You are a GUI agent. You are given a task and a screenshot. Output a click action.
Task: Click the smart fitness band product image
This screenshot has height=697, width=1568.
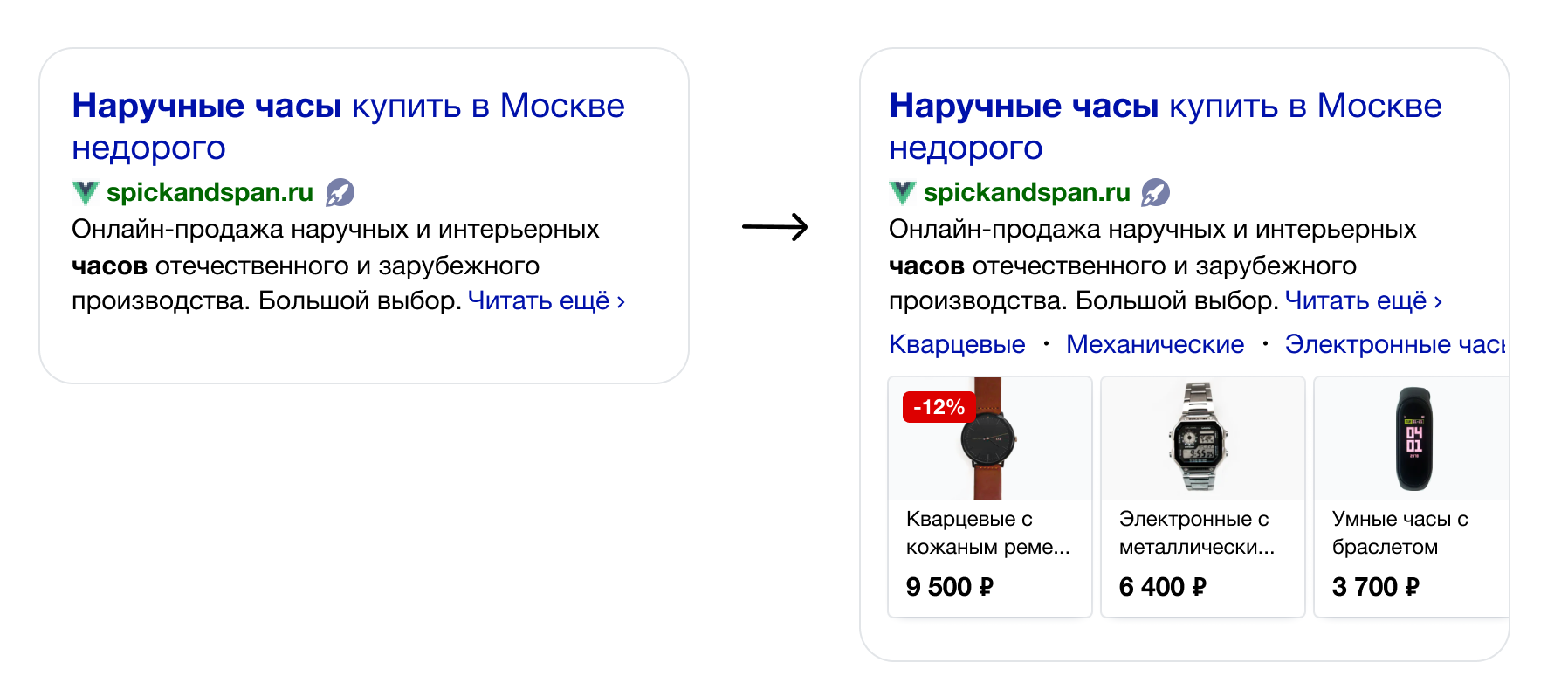[x=1415, y=438]
